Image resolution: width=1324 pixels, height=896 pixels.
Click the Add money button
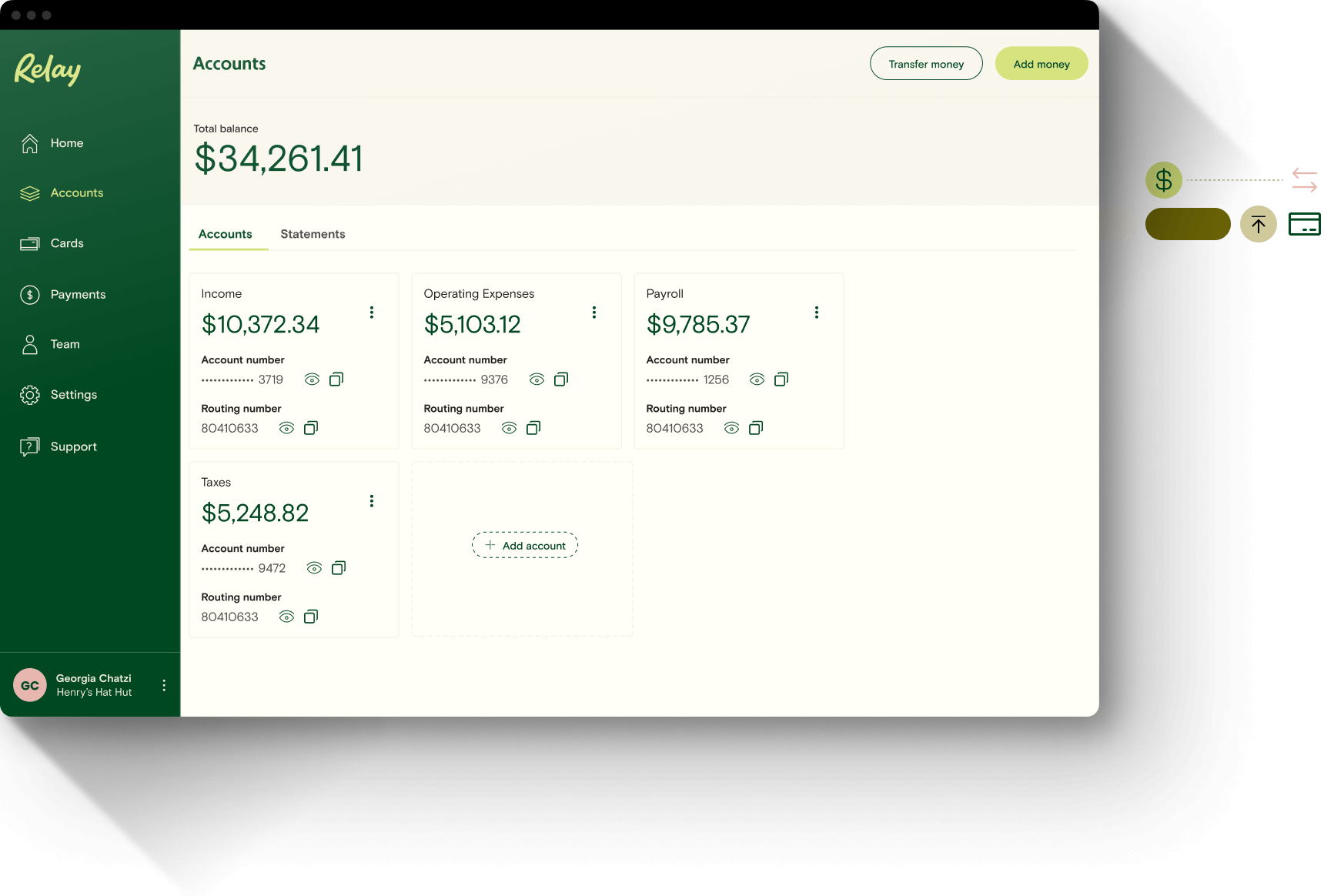[x=1041, y=63]
